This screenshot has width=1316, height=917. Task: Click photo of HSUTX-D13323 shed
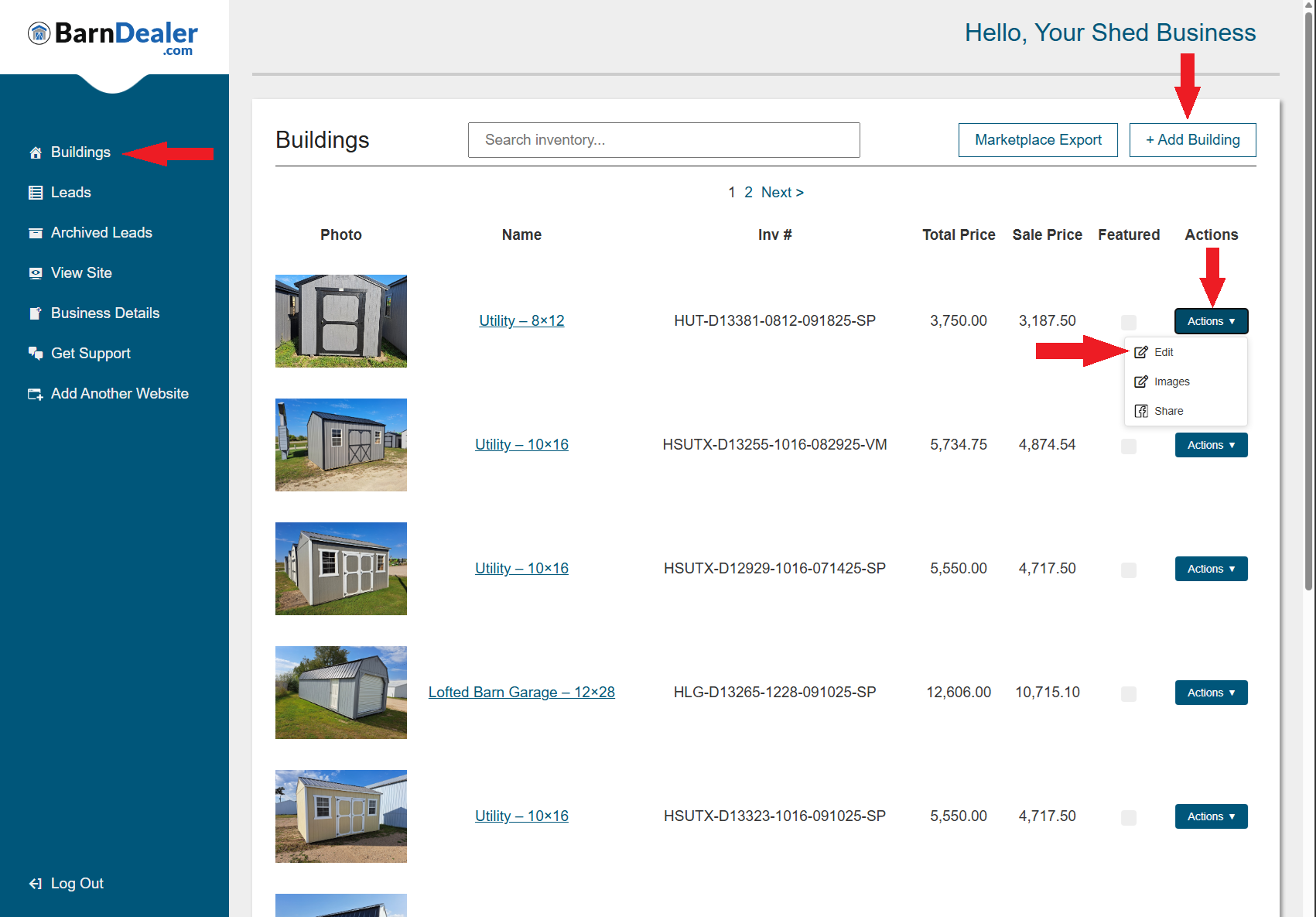[x=341, y=816]
